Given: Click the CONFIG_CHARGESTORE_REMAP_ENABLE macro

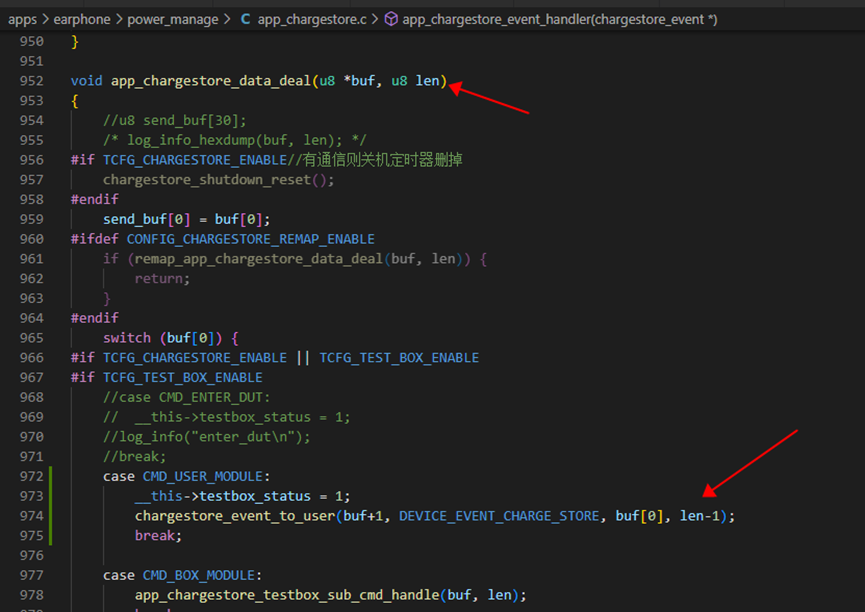Looking at the screenshot, I should 250,239.
